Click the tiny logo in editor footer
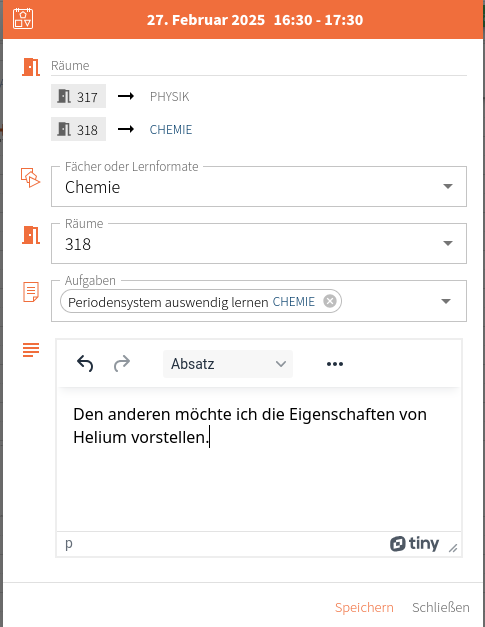This screenshot has height=627, width=485. (x=414, y=544)
